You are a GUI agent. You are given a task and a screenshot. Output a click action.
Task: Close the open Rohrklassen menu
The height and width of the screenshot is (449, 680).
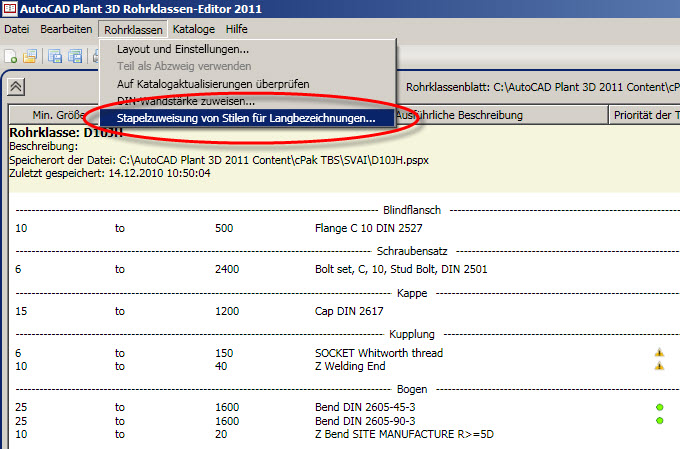click(x=133, y=29)
